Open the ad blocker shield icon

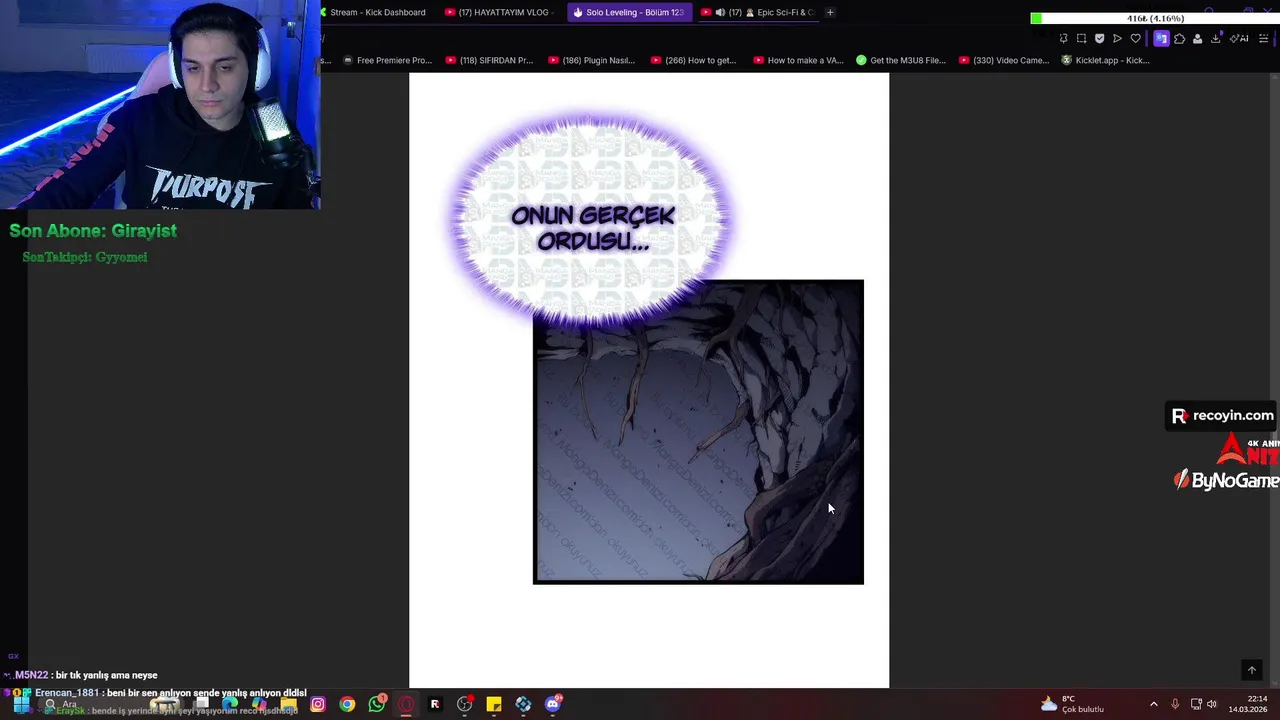1099,39
